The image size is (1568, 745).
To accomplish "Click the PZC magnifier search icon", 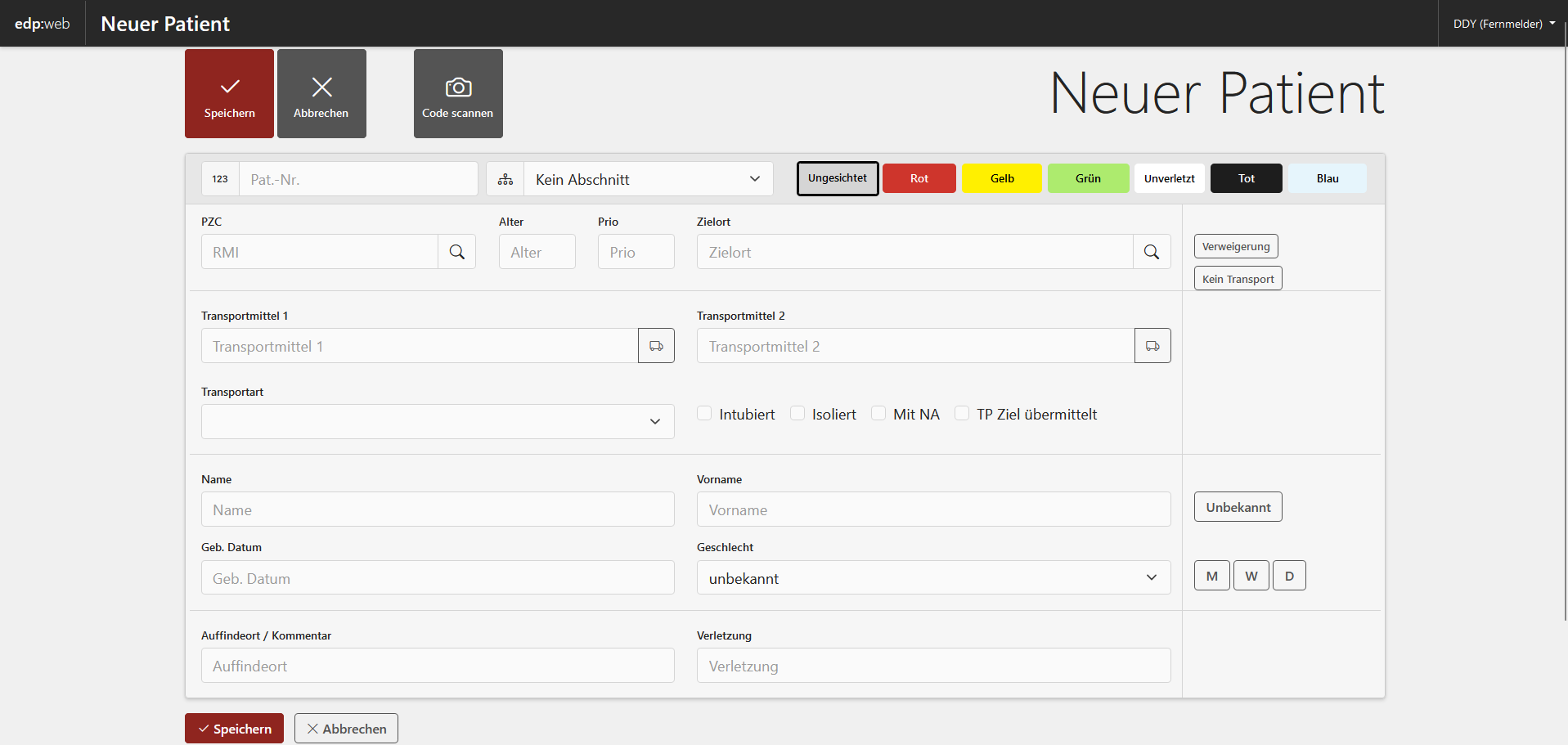I will pos(457,252).
